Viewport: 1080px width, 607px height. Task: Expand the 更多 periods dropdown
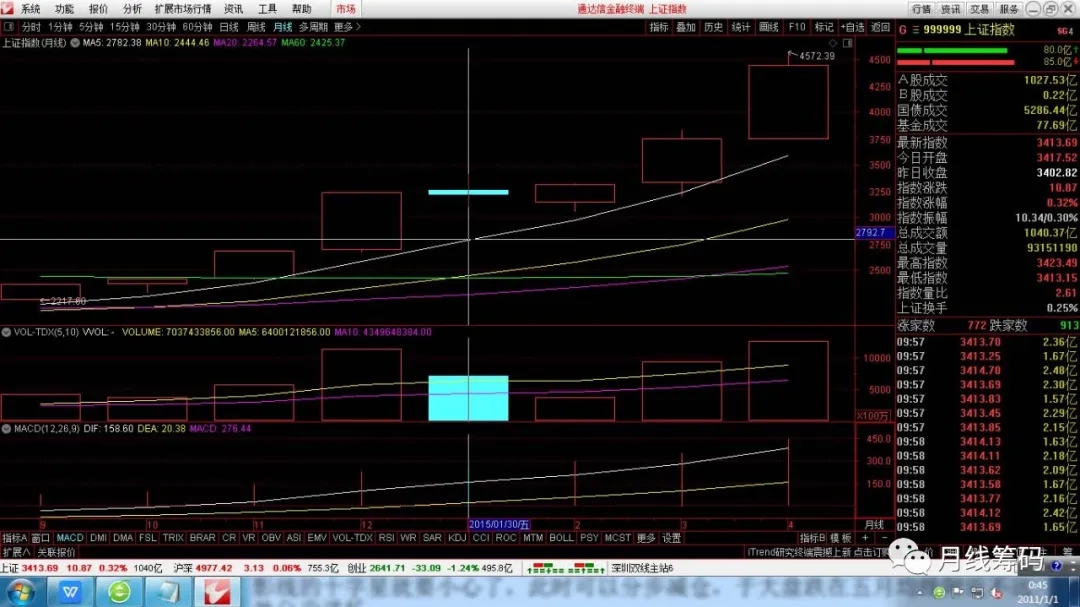click(x=345, y=27)
